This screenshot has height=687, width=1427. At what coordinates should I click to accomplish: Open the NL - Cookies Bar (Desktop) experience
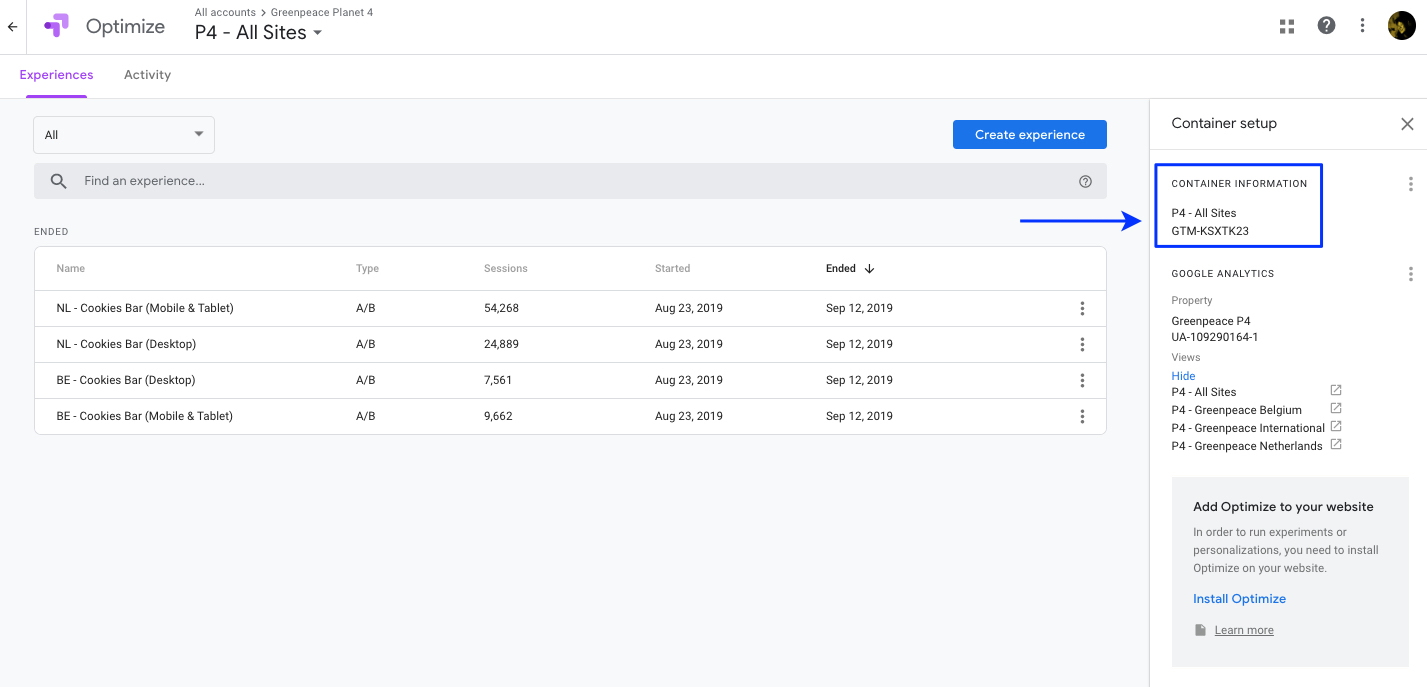126,344
